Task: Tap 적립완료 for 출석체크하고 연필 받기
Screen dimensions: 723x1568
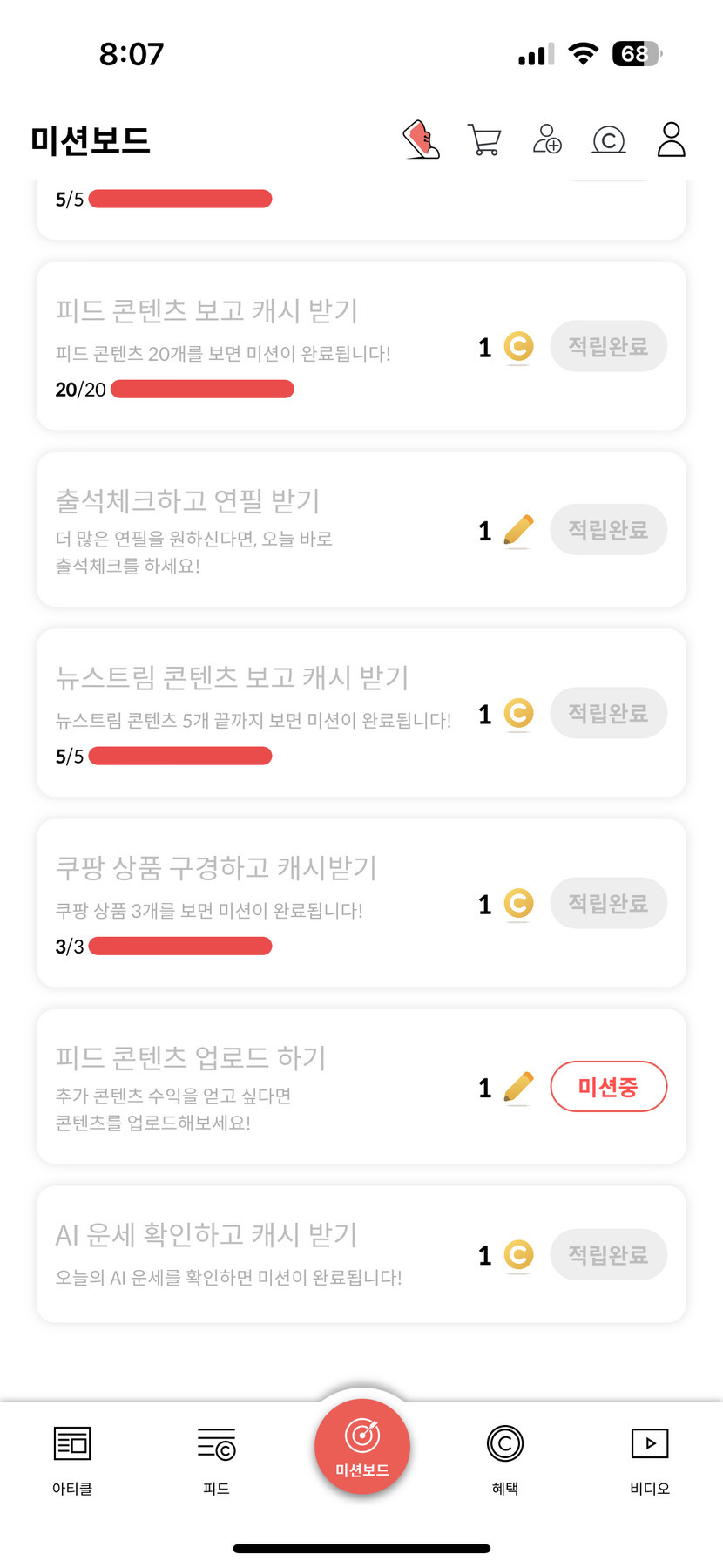Action: point(608,530)
